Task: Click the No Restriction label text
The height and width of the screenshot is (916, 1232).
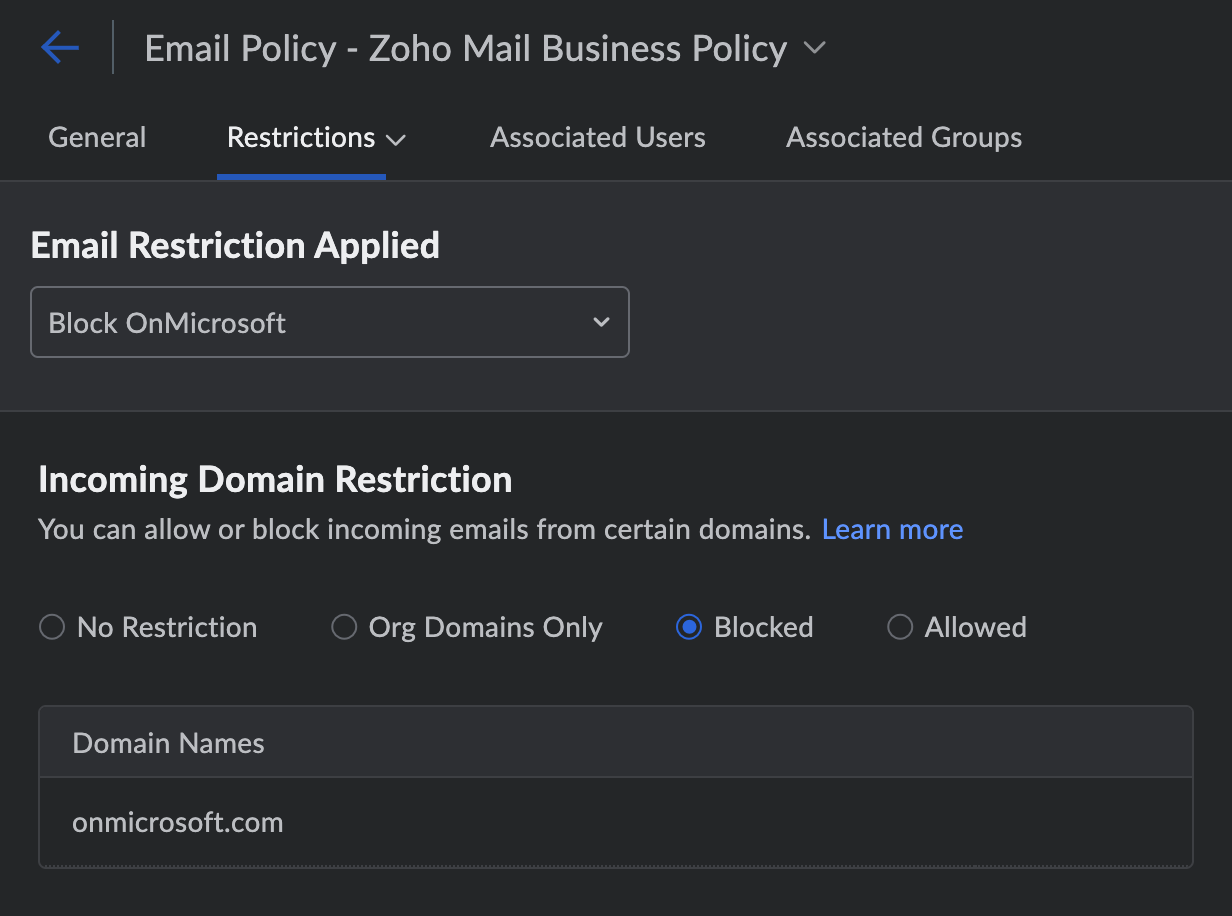Action: (x=167, y=627)
